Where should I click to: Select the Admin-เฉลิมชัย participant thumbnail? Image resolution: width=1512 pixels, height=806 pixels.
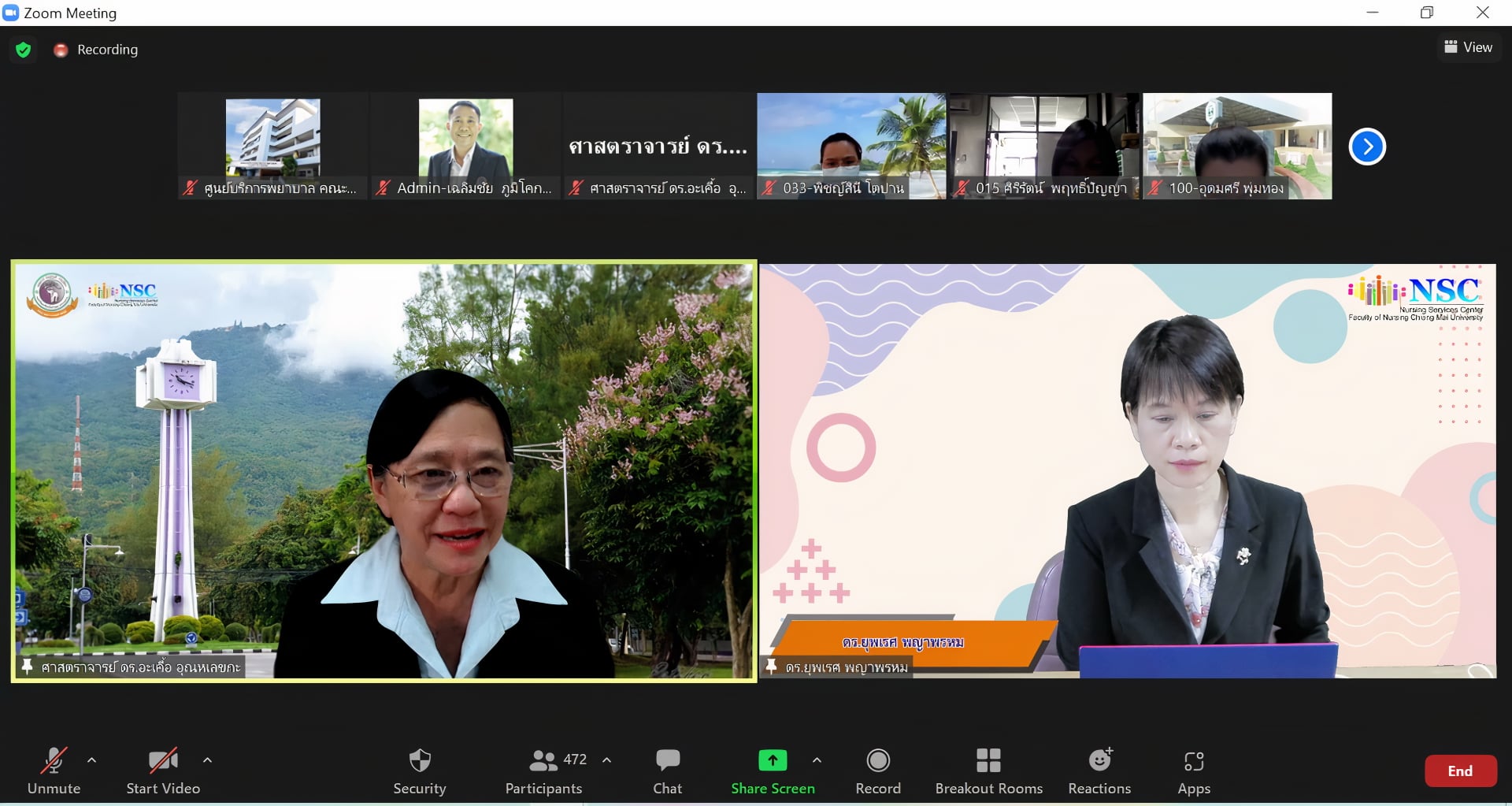tap(465, 146)
